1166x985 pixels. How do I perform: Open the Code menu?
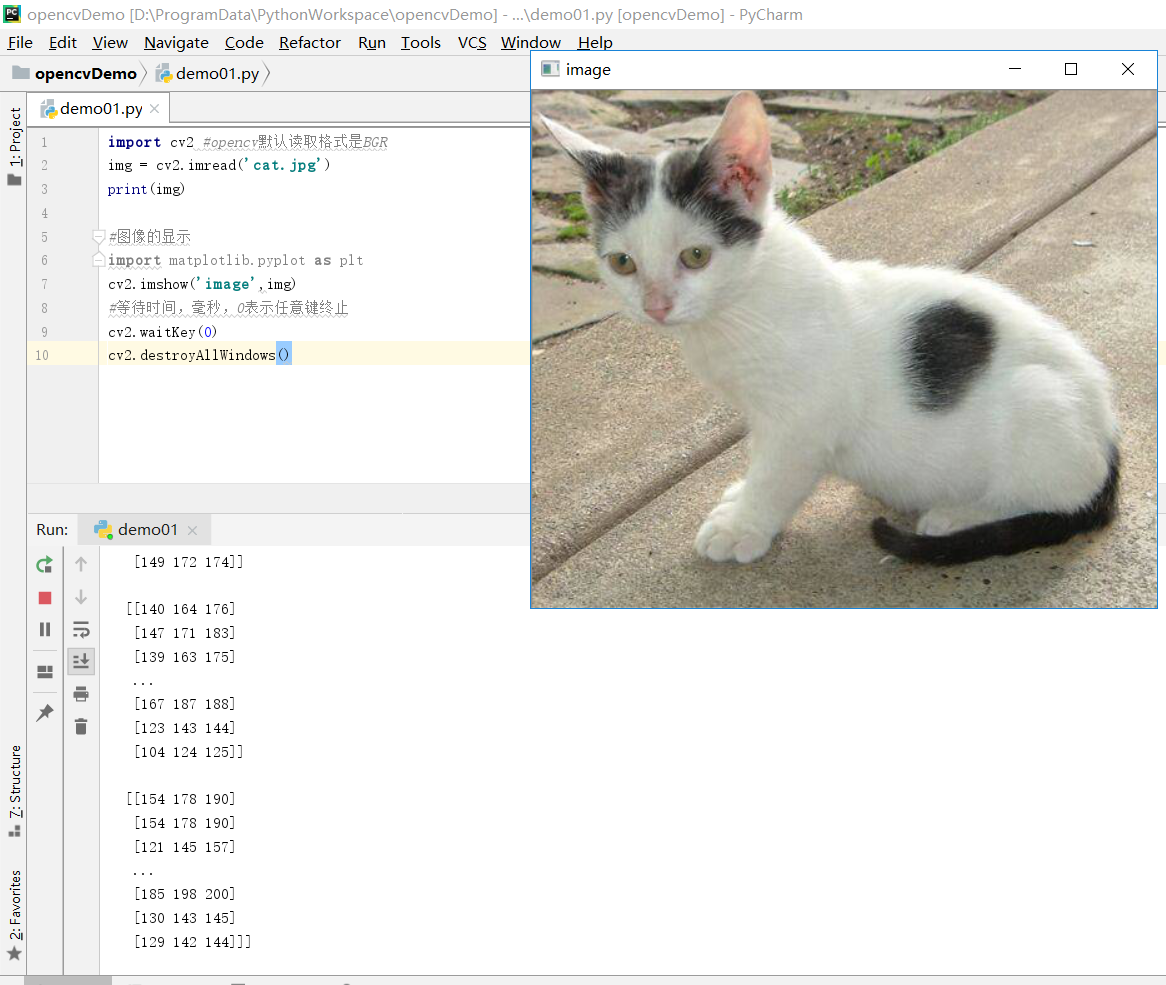pos(244,42)
